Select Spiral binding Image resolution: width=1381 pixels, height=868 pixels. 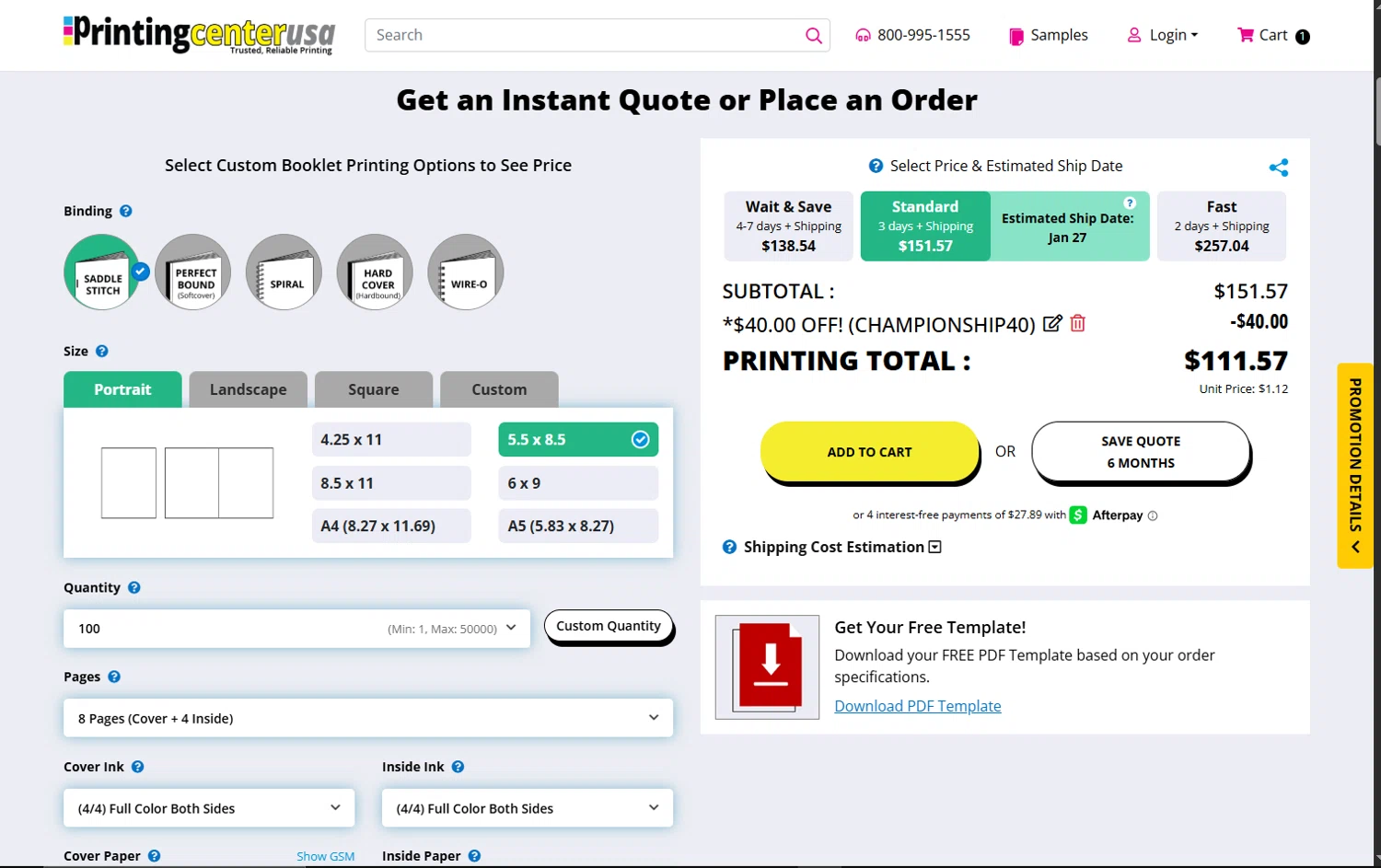click(x=284, y=272)
